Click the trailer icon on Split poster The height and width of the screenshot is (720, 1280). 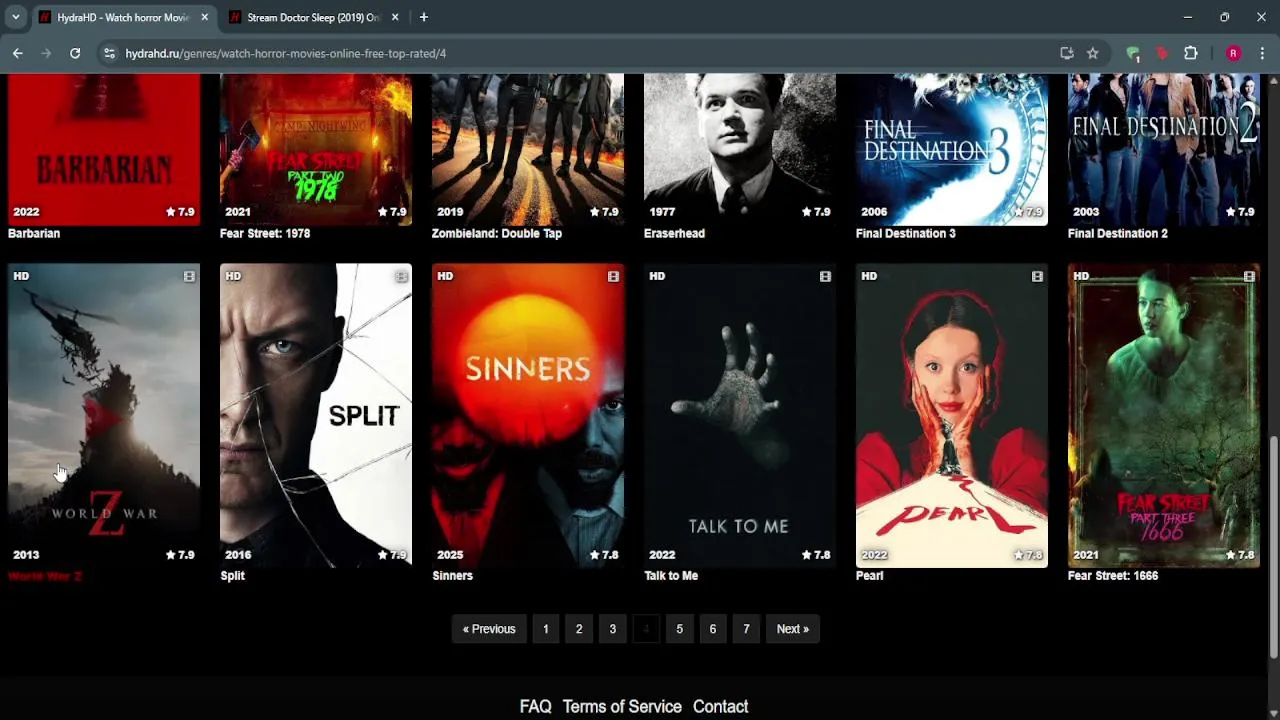coord(401,276)
